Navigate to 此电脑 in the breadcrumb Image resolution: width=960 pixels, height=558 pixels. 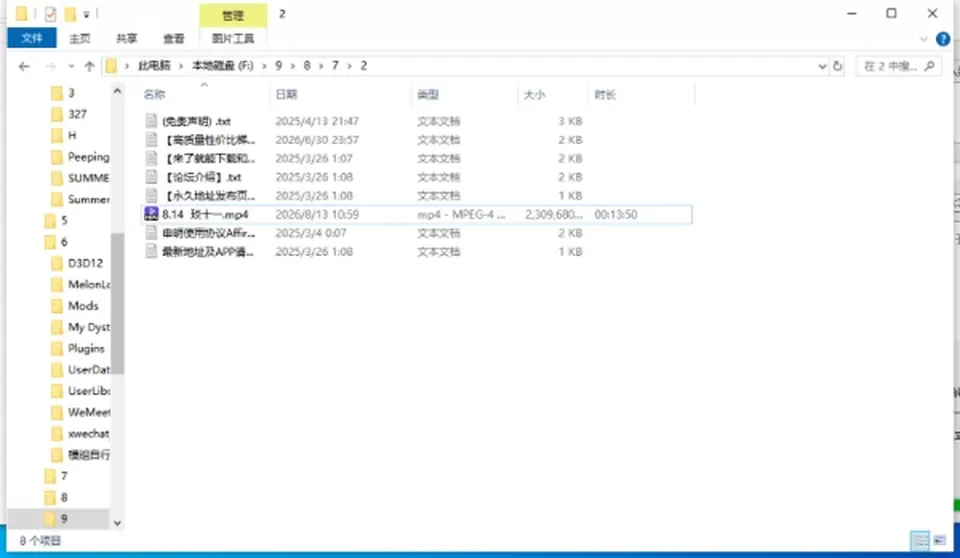[x=154, y=66]
